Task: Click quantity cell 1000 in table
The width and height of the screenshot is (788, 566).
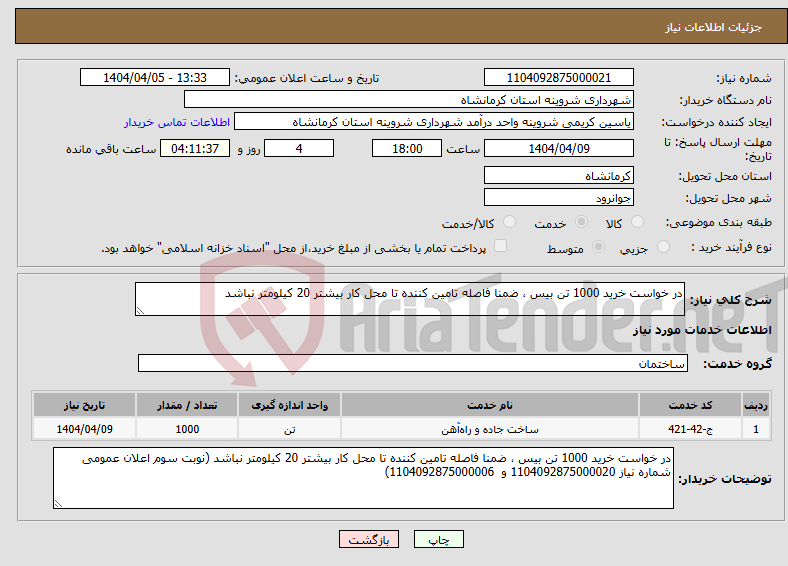Action: pyautogui.click(x=187, y=429)
